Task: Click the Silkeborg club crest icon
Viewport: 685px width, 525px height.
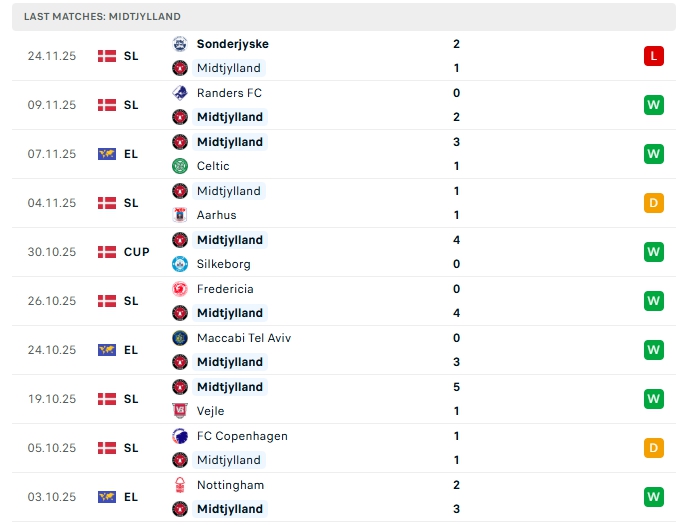Action: point(180,264)
